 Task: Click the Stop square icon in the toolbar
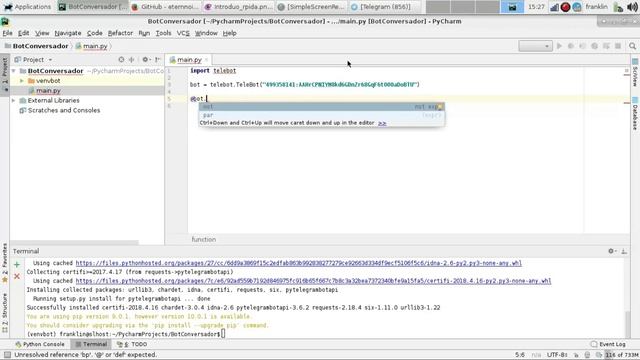tap(618, 46)
